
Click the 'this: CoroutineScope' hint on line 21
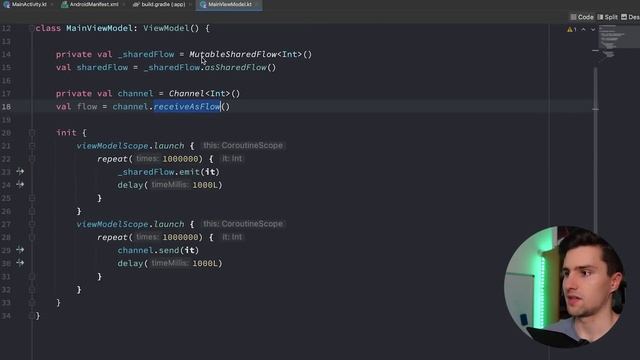243,146
